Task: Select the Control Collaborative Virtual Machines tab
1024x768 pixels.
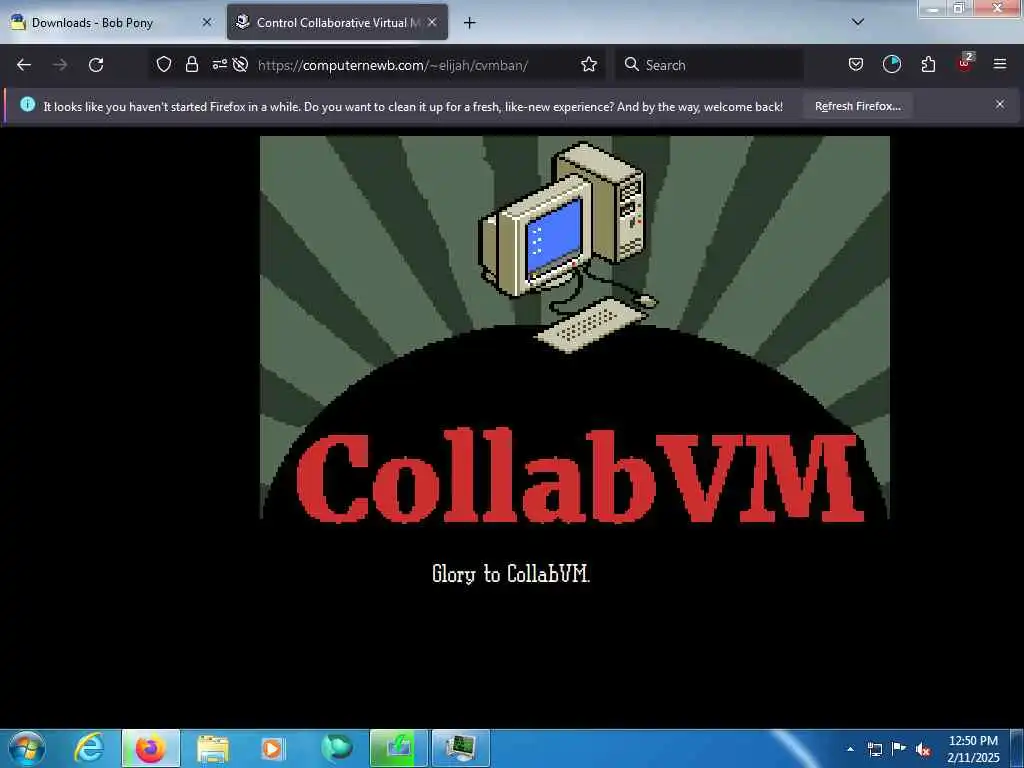Action: click(338, 23)
